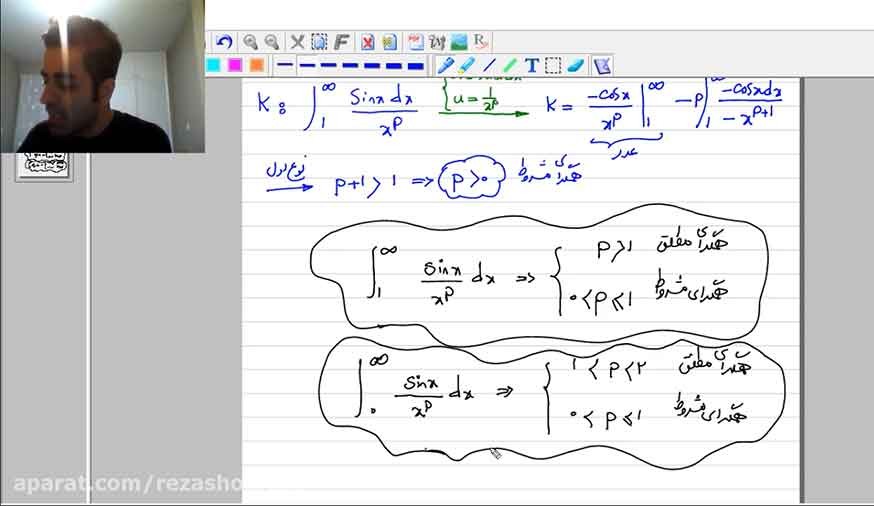
Task: Choose the orange pen color
Action: [x=256, y=65]
